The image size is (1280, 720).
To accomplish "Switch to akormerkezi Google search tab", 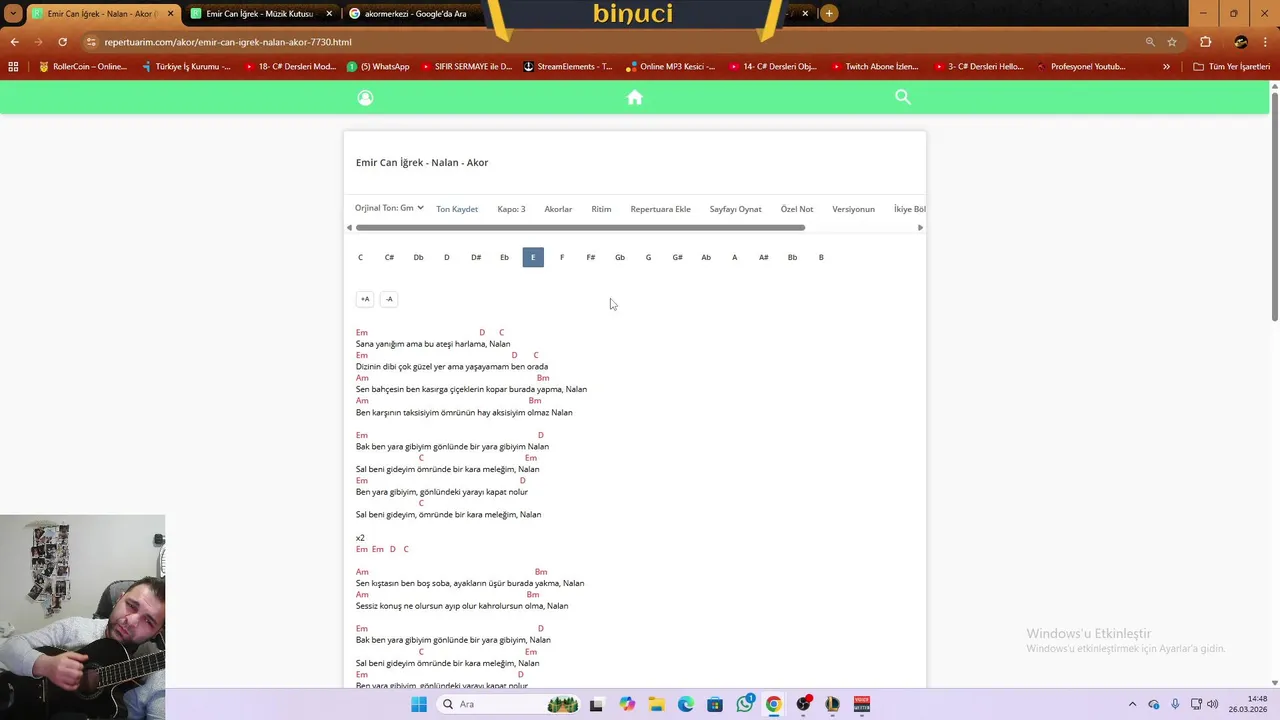I will pyautogui.click(x=415, y=14).
